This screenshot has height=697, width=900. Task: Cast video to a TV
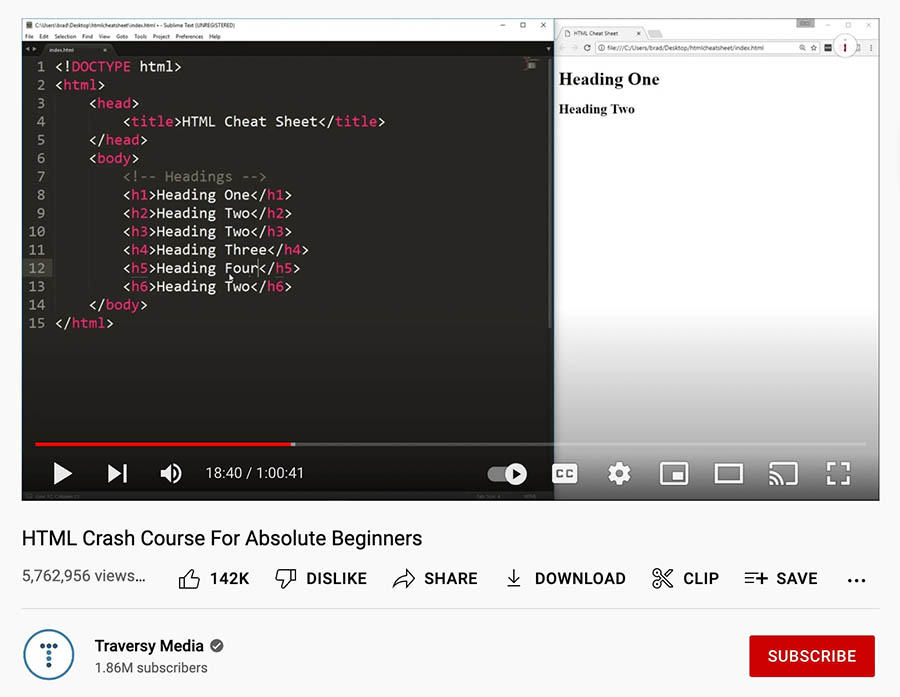[x=783, y=473]
